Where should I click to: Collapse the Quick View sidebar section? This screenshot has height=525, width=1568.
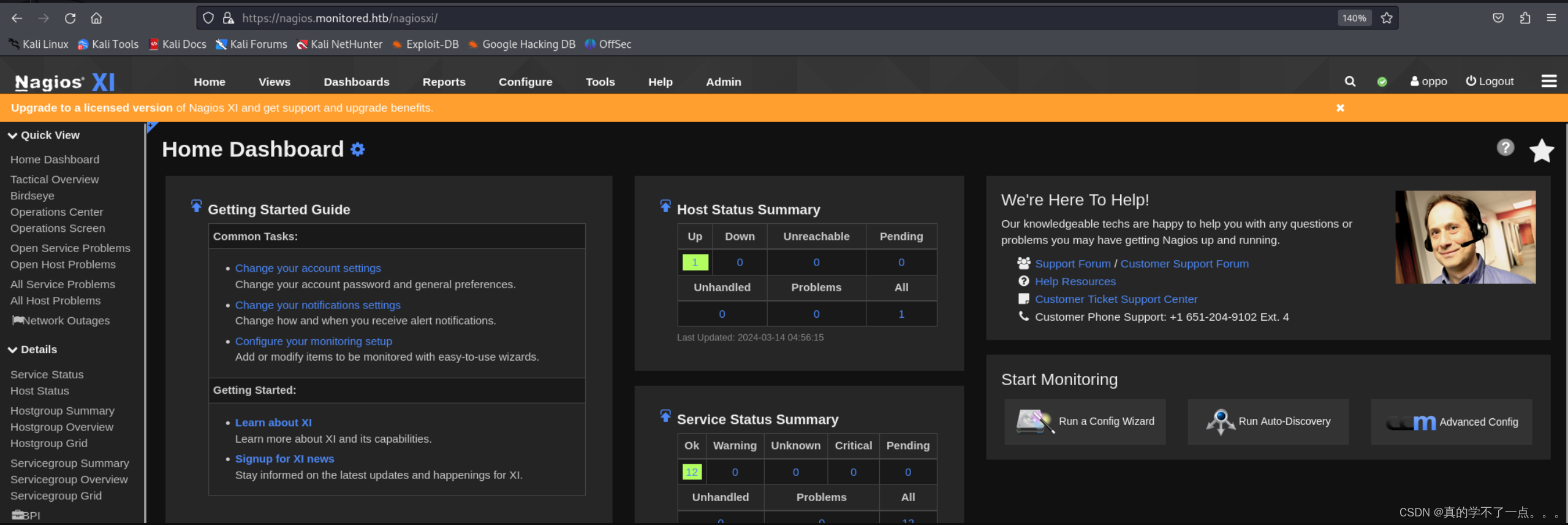pyautogui.click(x=44, y=135)
